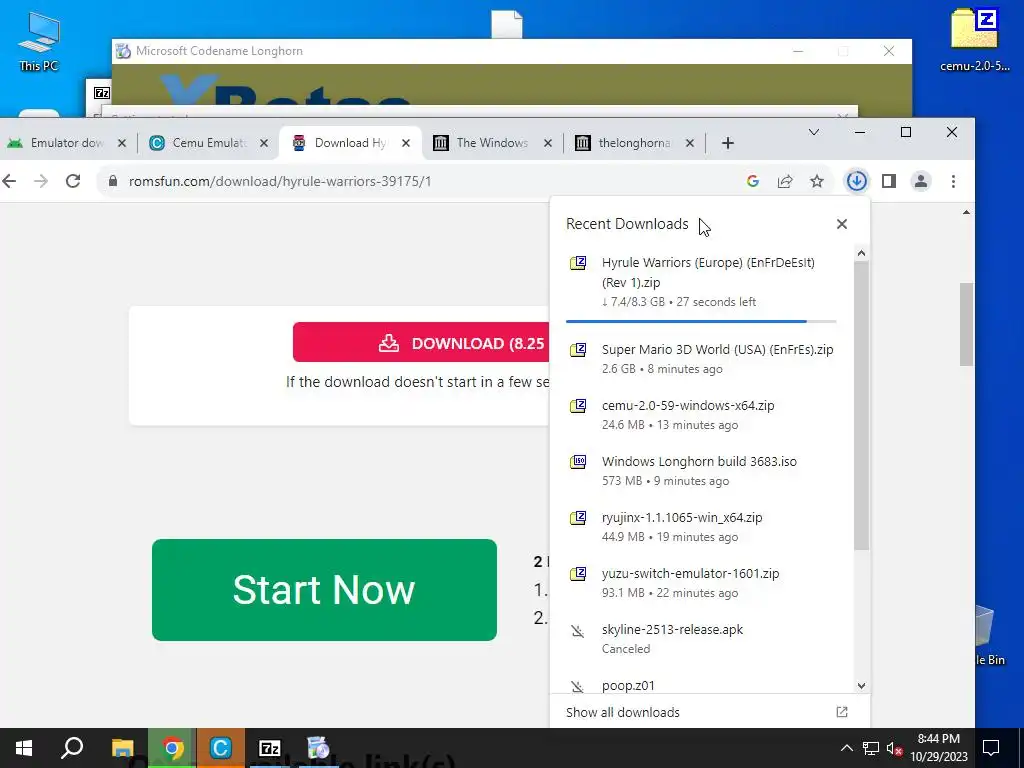Screen dimensions: 1024x768
Task: Open the taskbar clock 8:44 PM
Action: click(x=938, y=748)
